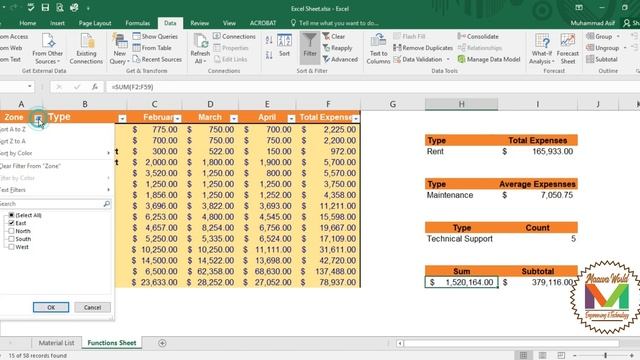Image resolution: width=640 pixels, height=360 pixels.
Task: Open the Total Expenses filter dropdown
Action: (x=356, y=118)
